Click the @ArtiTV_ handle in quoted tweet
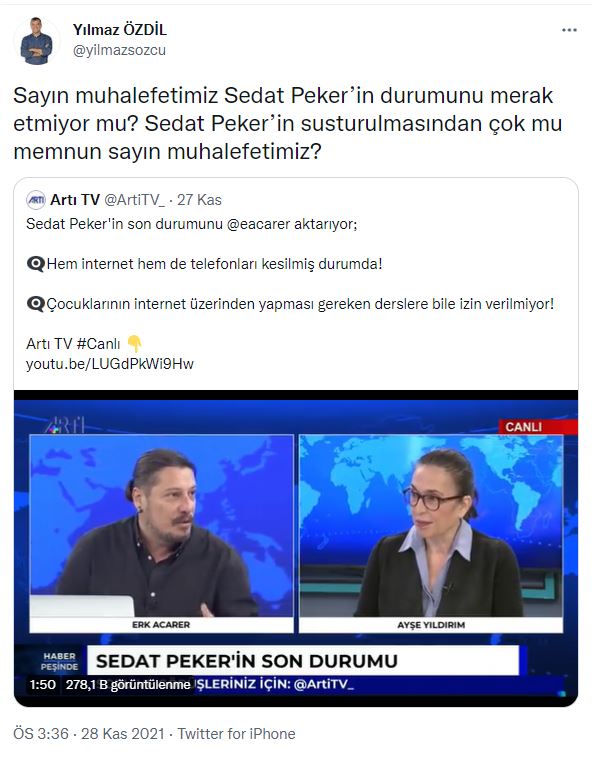Screen dimensions: 594x757 134,200
